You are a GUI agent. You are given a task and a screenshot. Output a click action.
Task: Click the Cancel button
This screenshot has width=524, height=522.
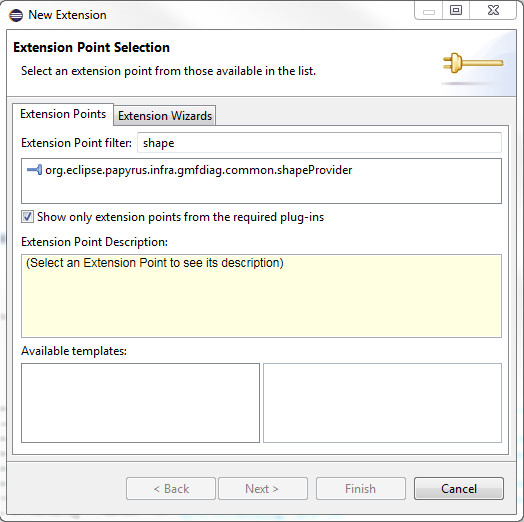pos(458,489)
